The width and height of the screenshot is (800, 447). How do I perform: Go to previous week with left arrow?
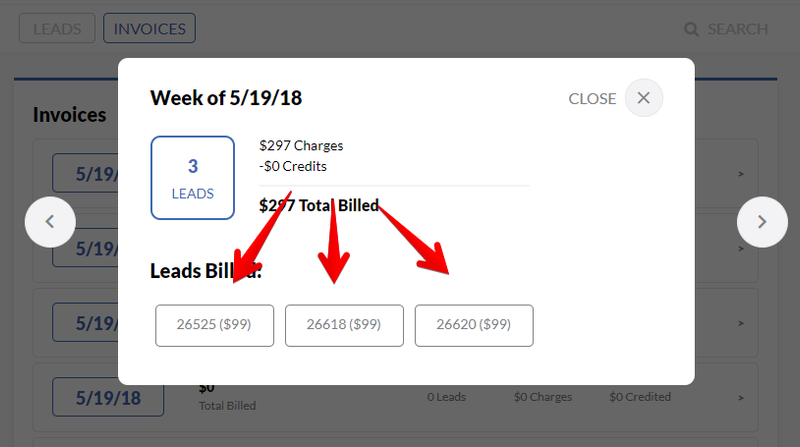click(50, 222)
